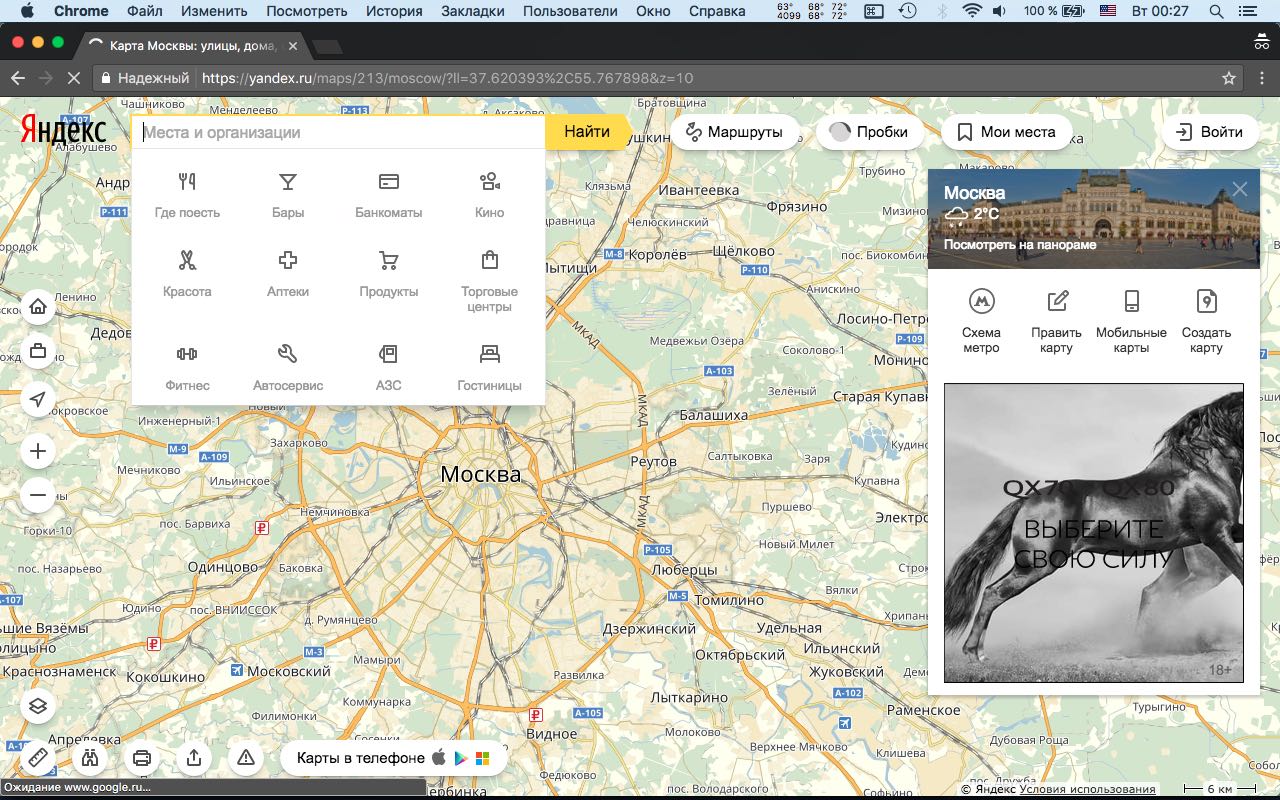Open the 'Посмотреть' menu

(306, 11)
